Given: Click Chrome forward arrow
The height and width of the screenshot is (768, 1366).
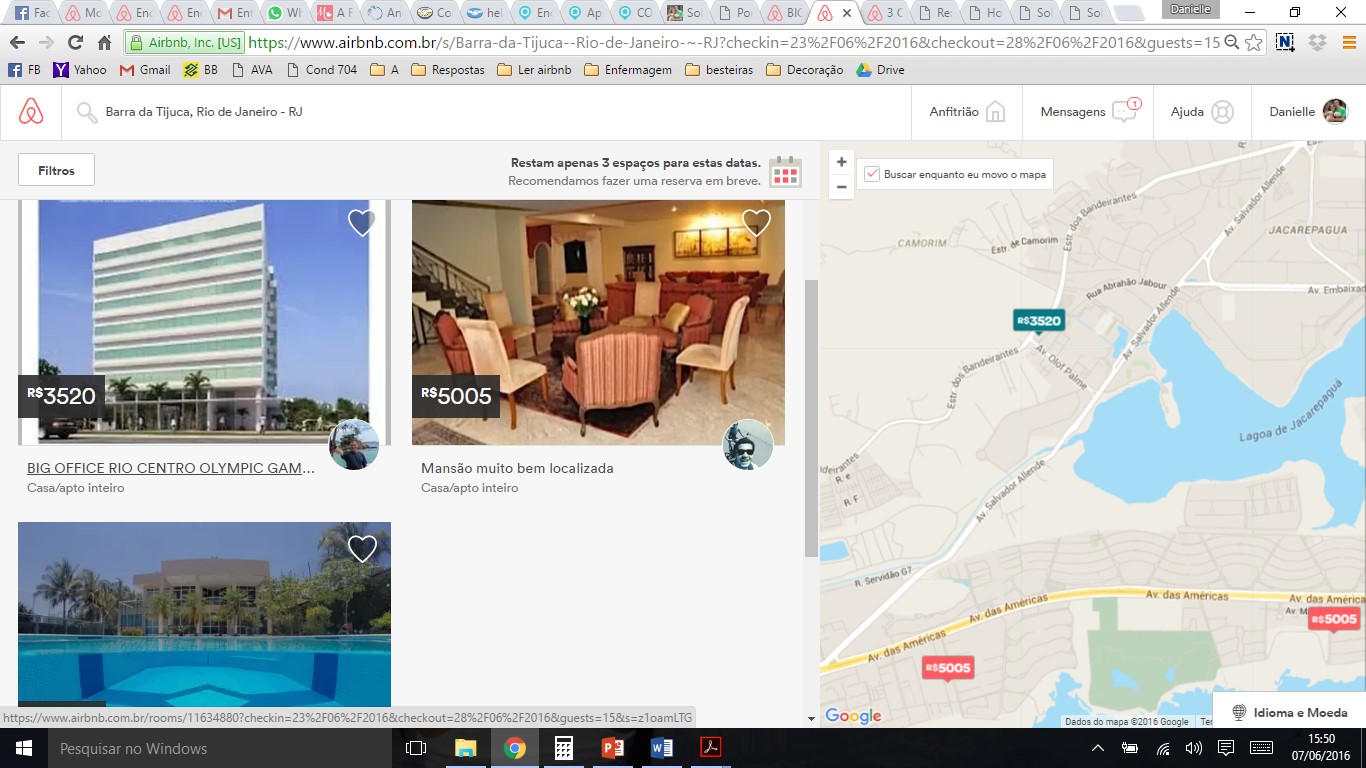Looking at the screenshot, I should pyautogui.click(x=46, y=43).
